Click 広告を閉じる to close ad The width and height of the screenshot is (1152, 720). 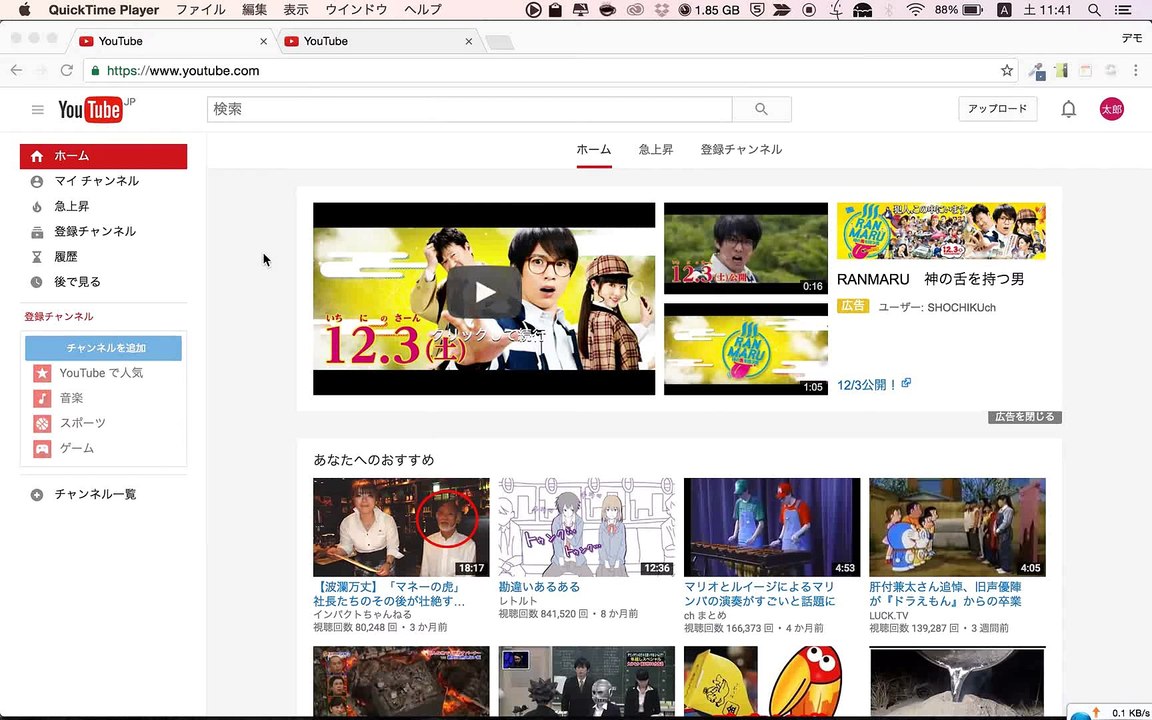(1025, 417)
